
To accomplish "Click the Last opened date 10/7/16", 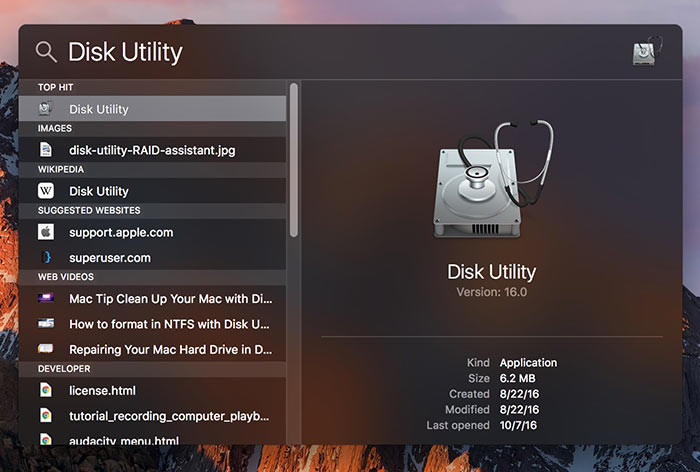I will [518, 425].
